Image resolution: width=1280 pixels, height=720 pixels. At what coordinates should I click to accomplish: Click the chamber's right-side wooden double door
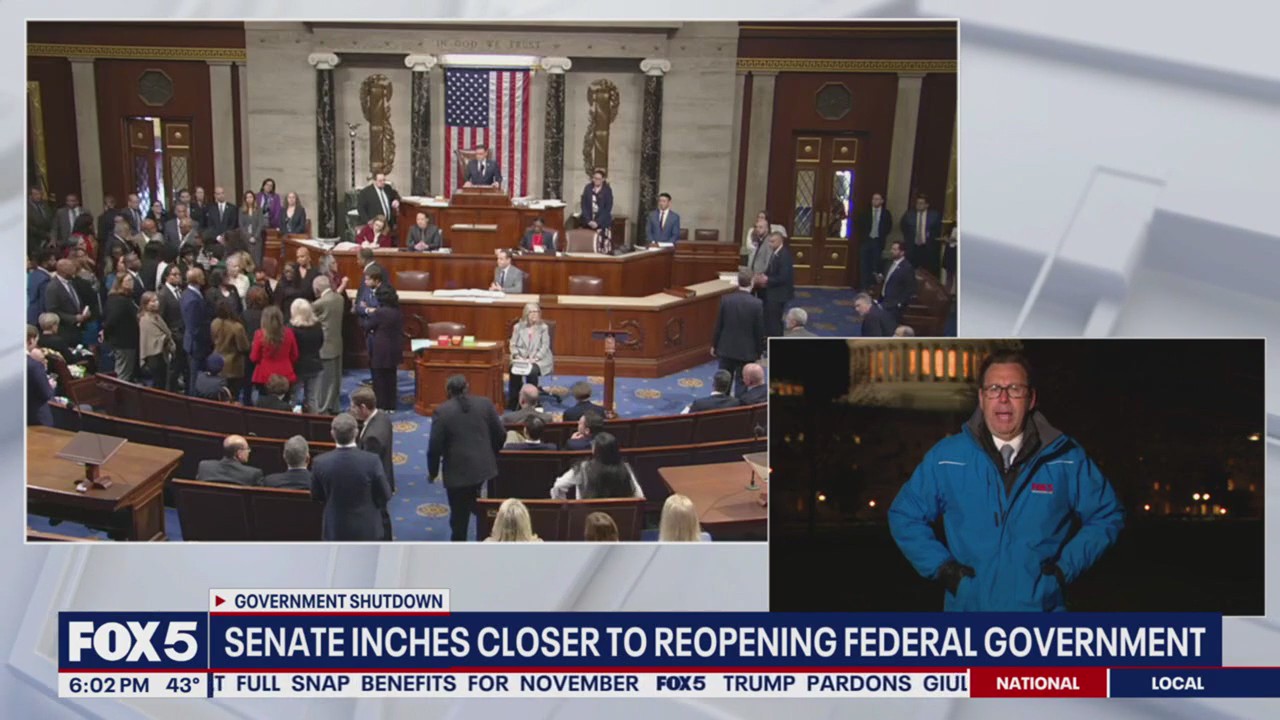[x=822, y=208]
